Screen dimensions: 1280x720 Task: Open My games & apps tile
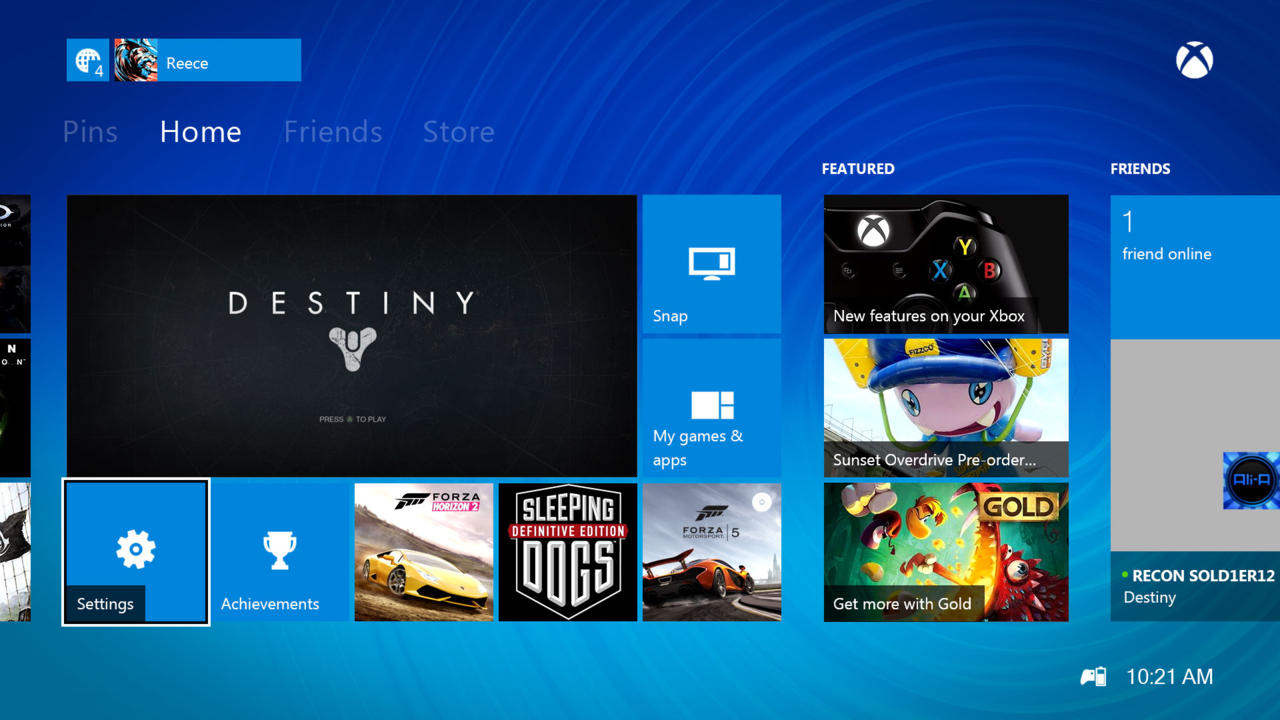[x=711, y=407]
